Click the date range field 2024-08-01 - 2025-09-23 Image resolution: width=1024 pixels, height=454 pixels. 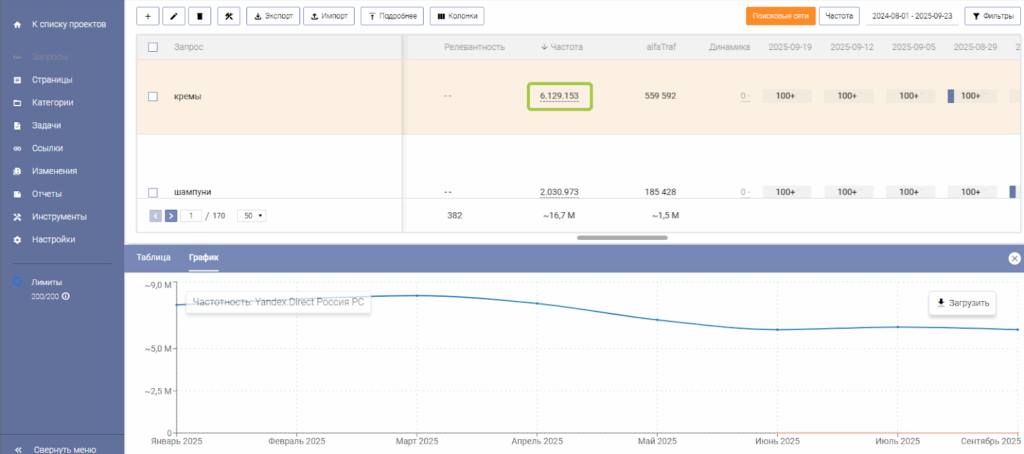(913, 16)
